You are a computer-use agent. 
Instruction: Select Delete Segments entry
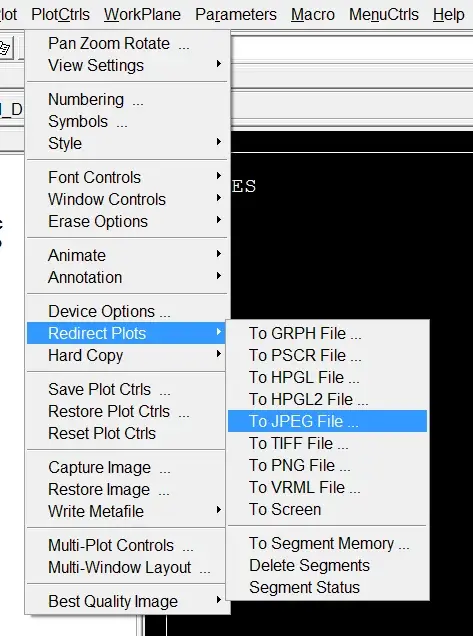point(327,565)
